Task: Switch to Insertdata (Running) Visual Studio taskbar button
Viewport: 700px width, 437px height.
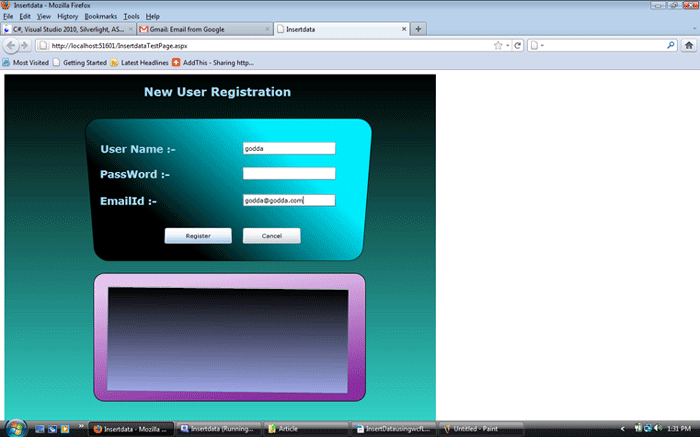Action: coord(218,429)
